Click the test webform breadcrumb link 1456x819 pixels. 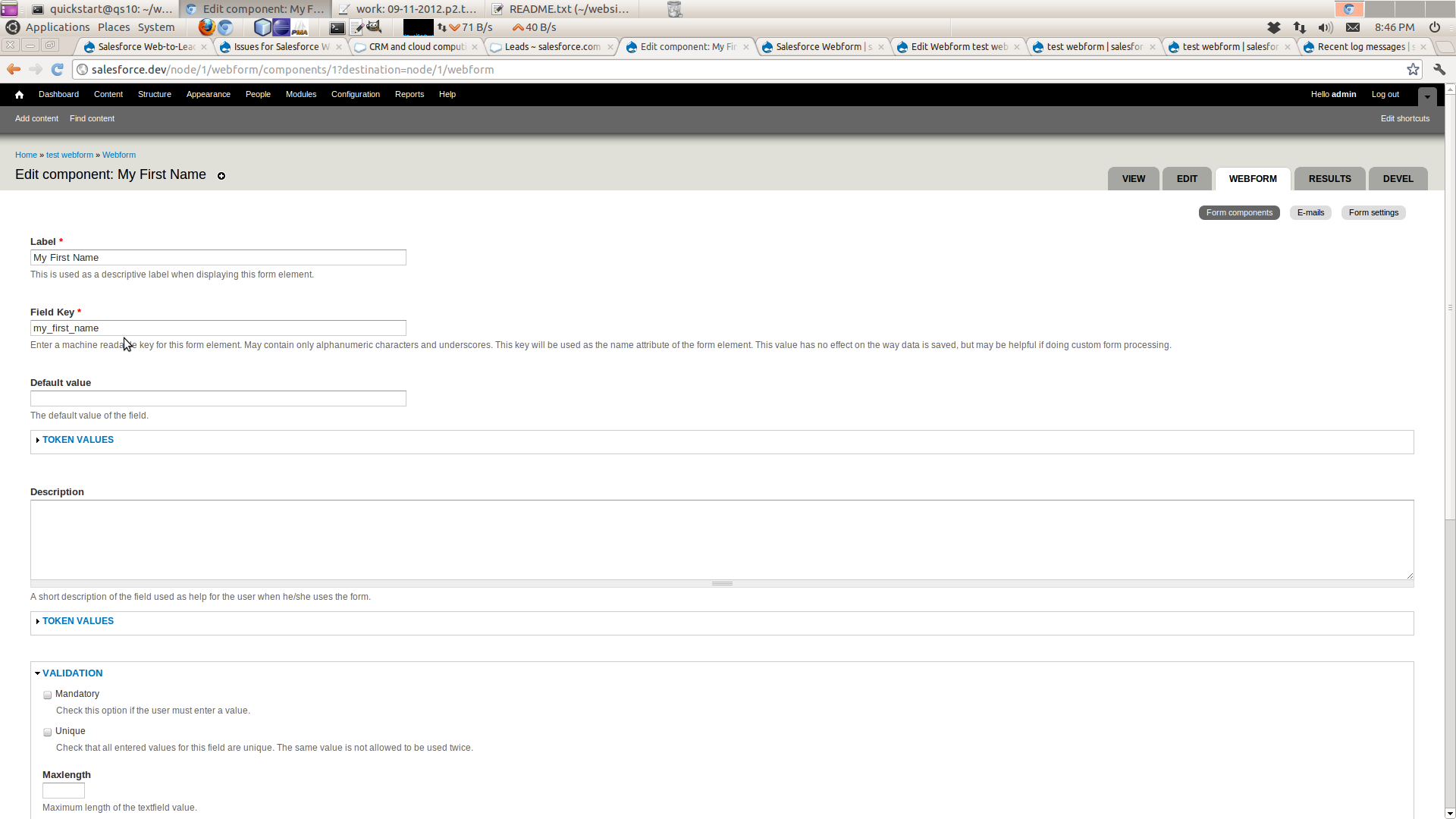coord(68,155)
